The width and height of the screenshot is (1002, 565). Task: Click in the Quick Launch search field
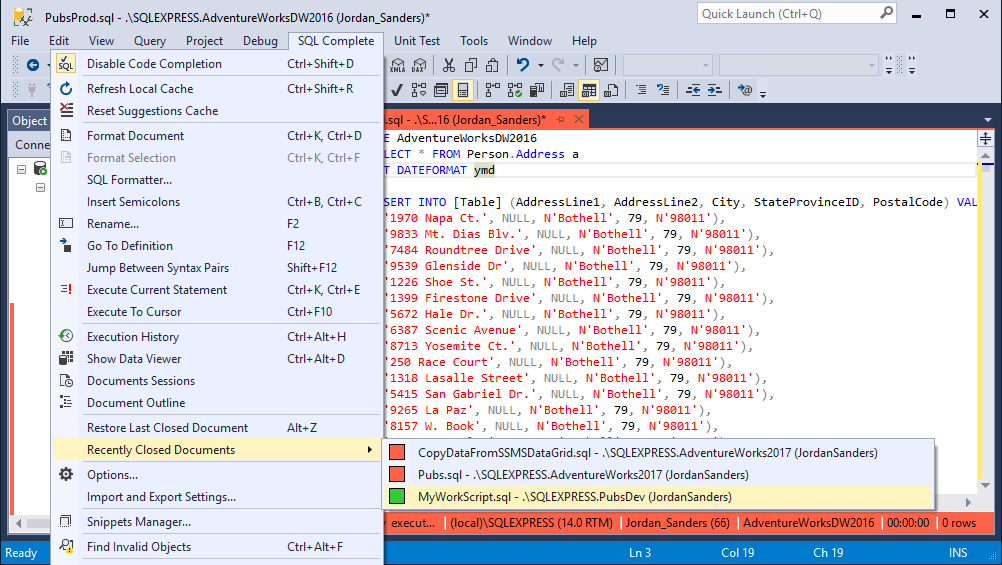click(788, 13)
